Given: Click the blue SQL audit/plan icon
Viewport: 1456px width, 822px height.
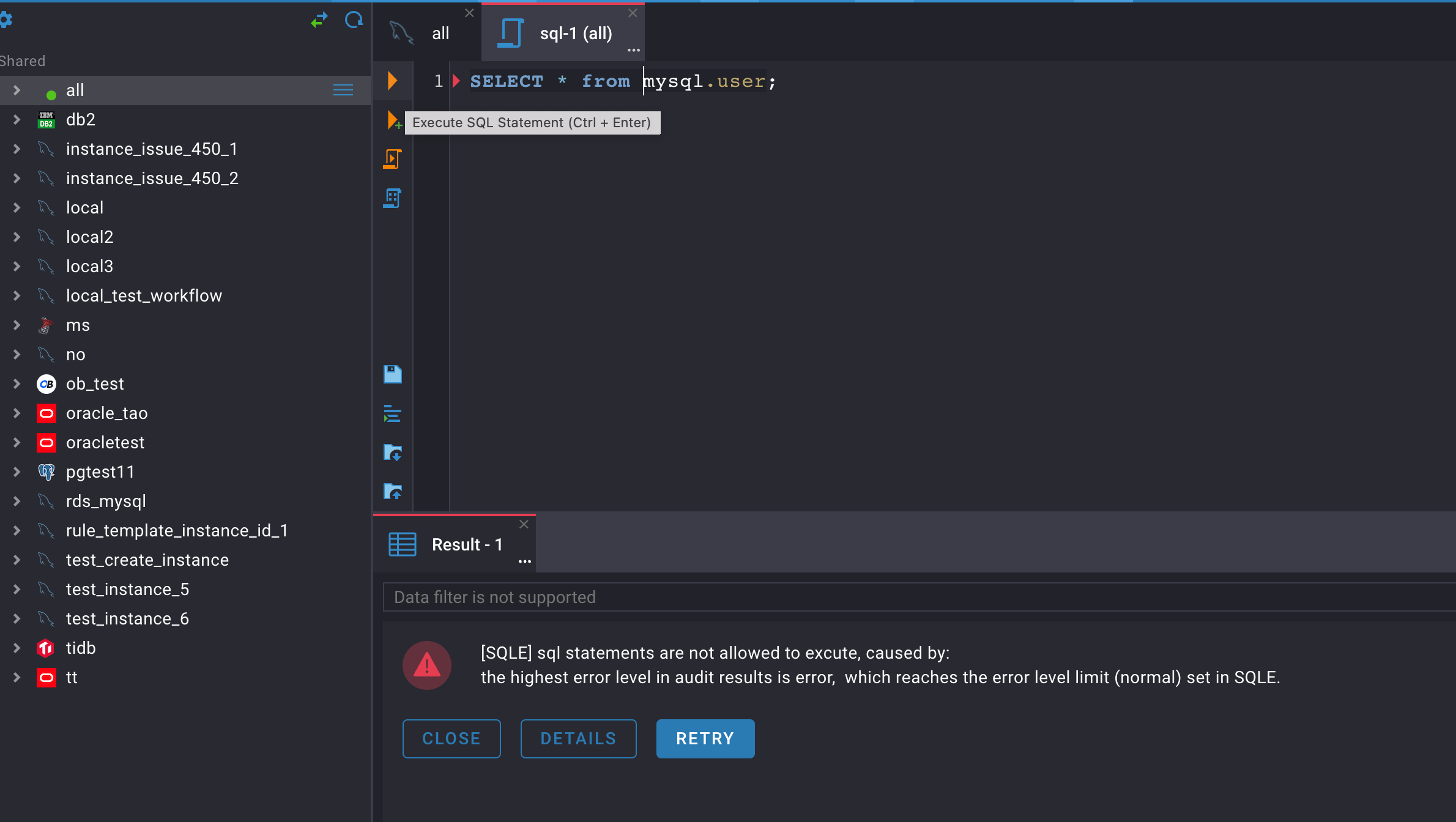Looking at the screenshot, I should point(393,198).
